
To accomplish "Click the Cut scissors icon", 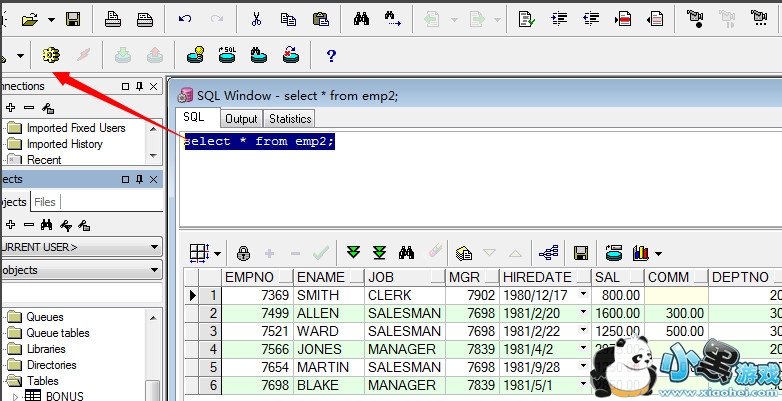I will pyautogui.click(x=257, y=19).
